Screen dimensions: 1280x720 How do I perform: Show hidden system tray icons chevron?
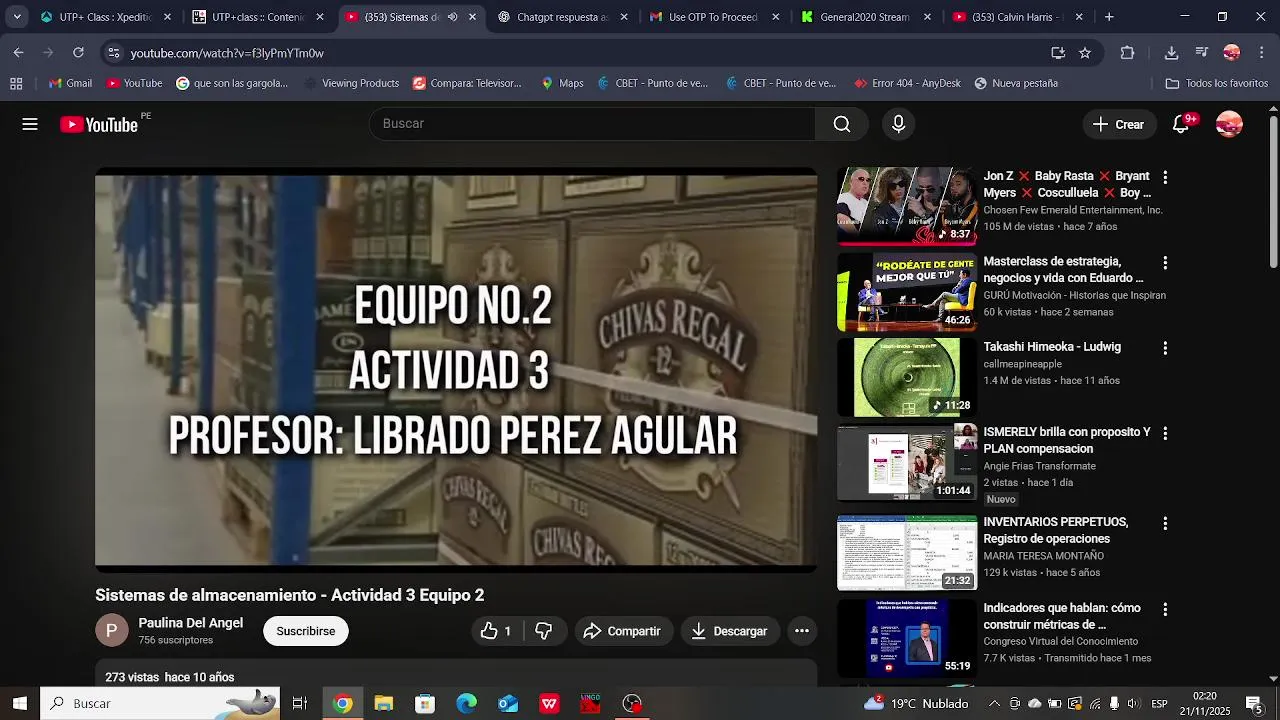point(996,704)
